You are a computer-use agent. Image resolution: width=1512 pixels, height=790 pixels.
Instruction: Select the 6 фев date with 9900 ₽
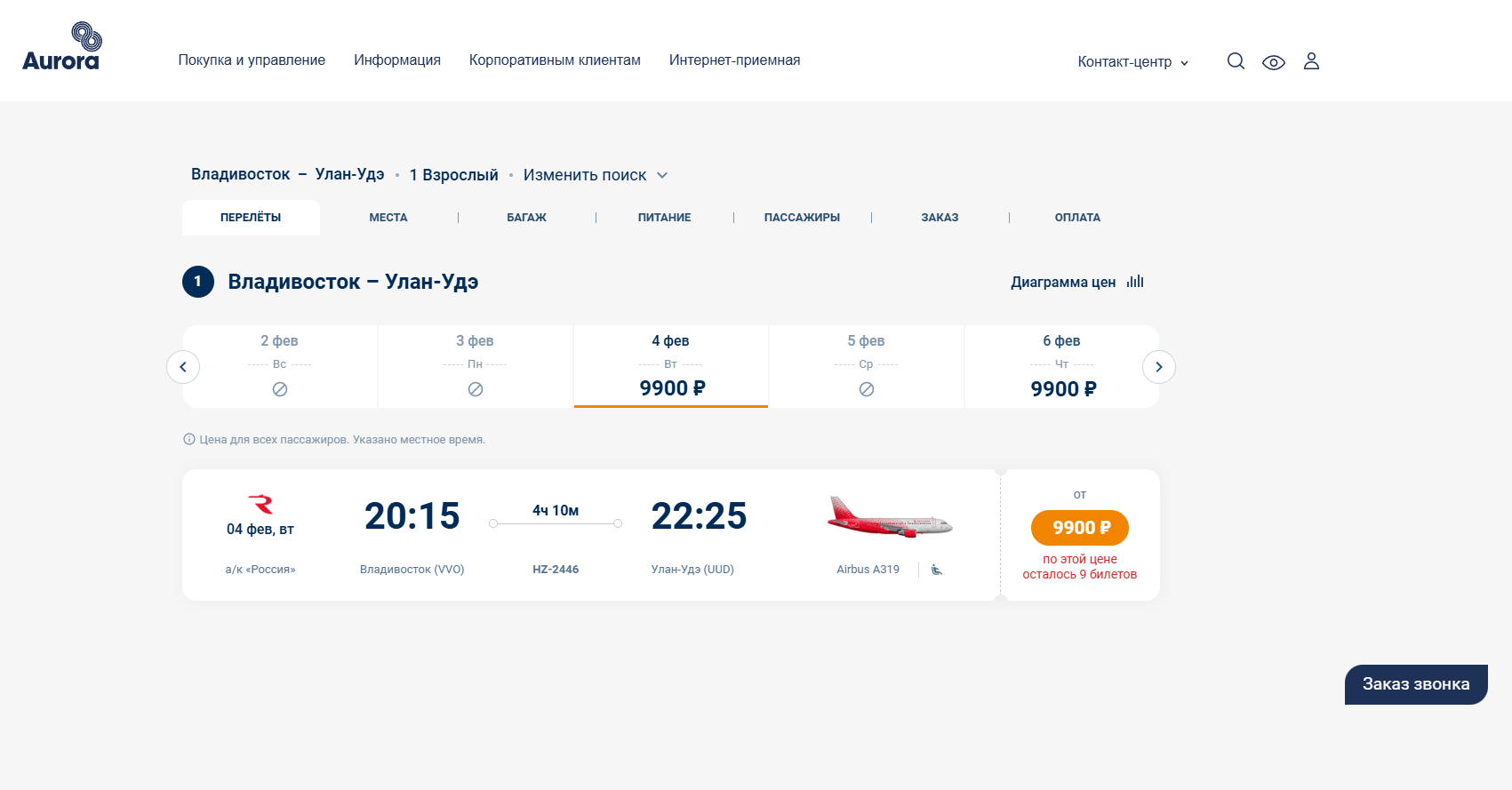[x=1062, y=366]
